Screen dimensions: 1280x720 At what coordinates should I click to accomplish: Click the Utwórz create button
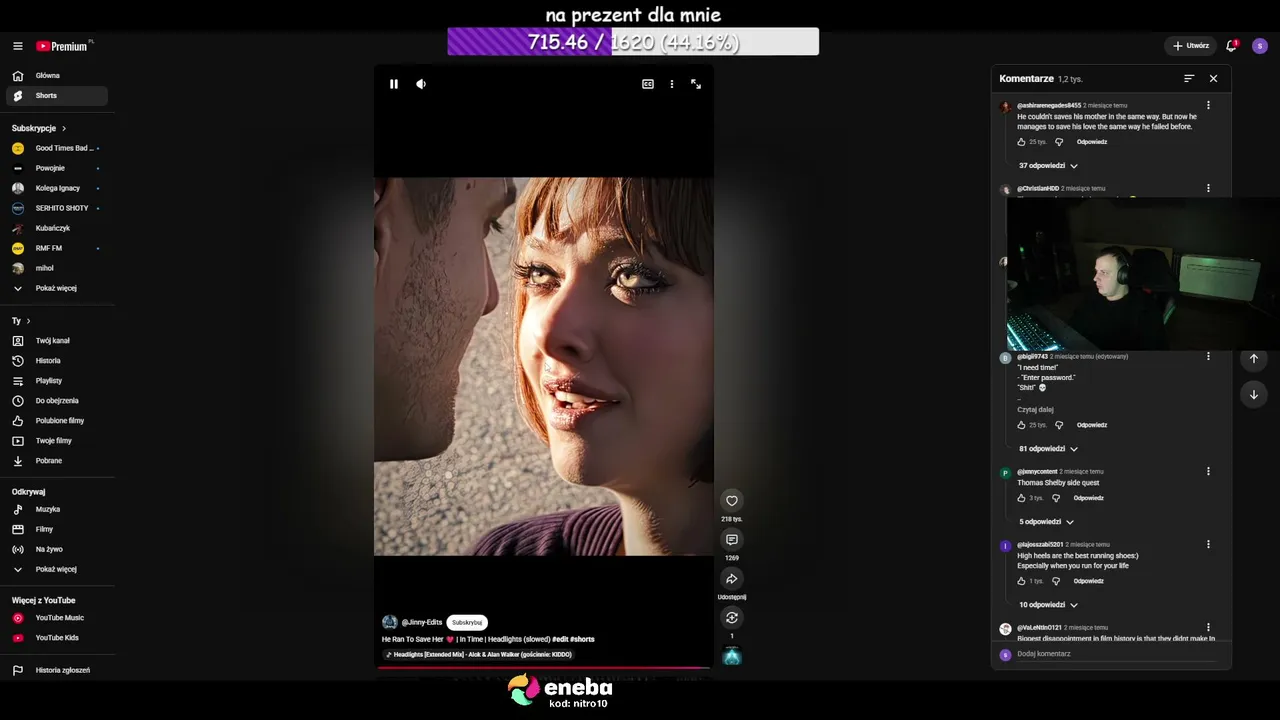click(x=1191, y=46)
